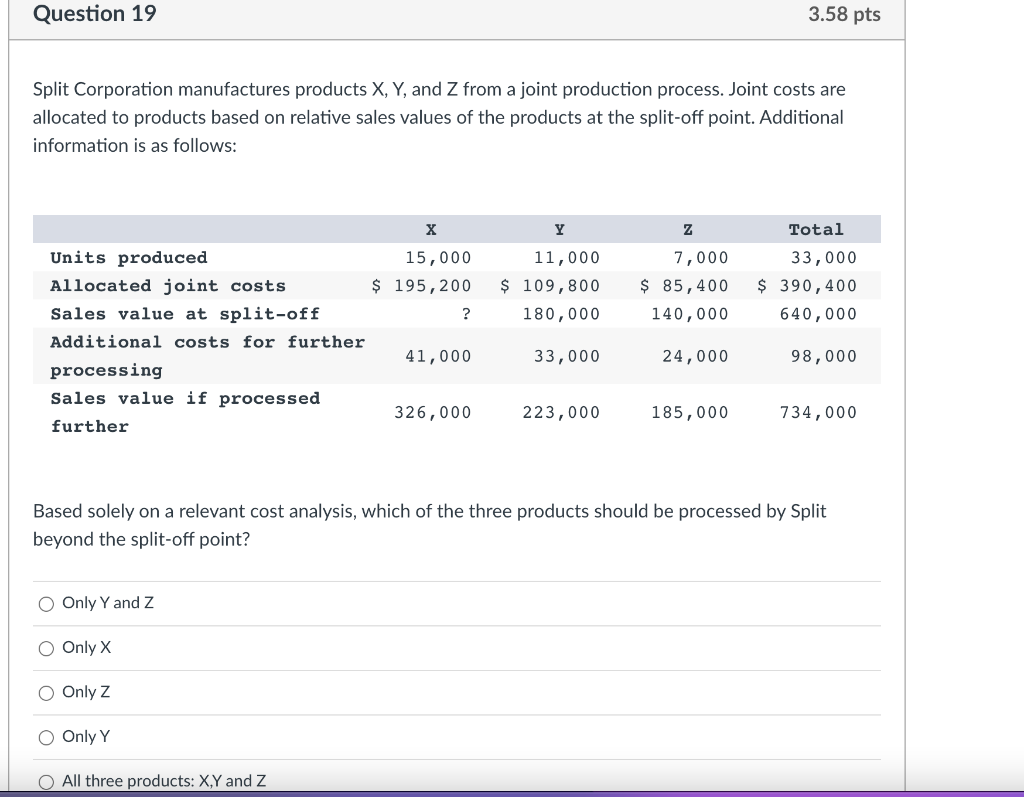Click the Total column header
The width and height of the screenshot is (1024, 797).
[x=816, y=229]
